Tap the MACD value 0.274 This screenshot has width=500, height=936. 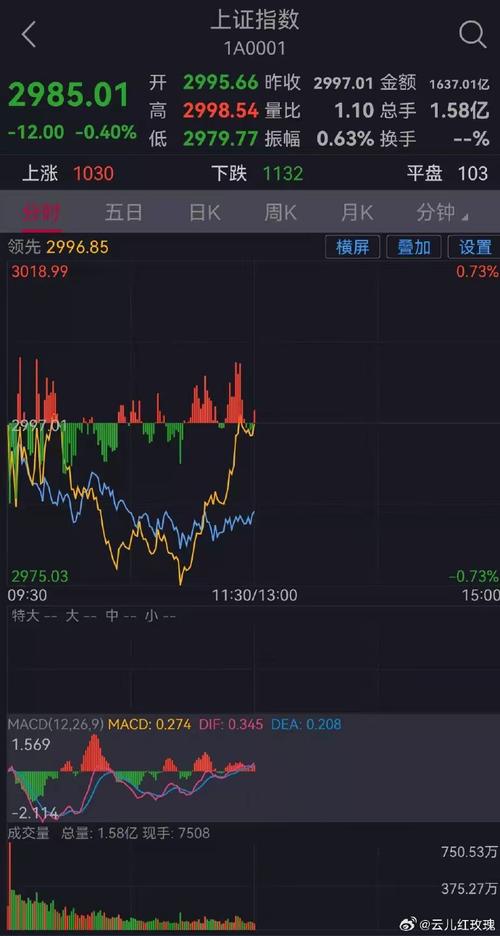[174, 724]
